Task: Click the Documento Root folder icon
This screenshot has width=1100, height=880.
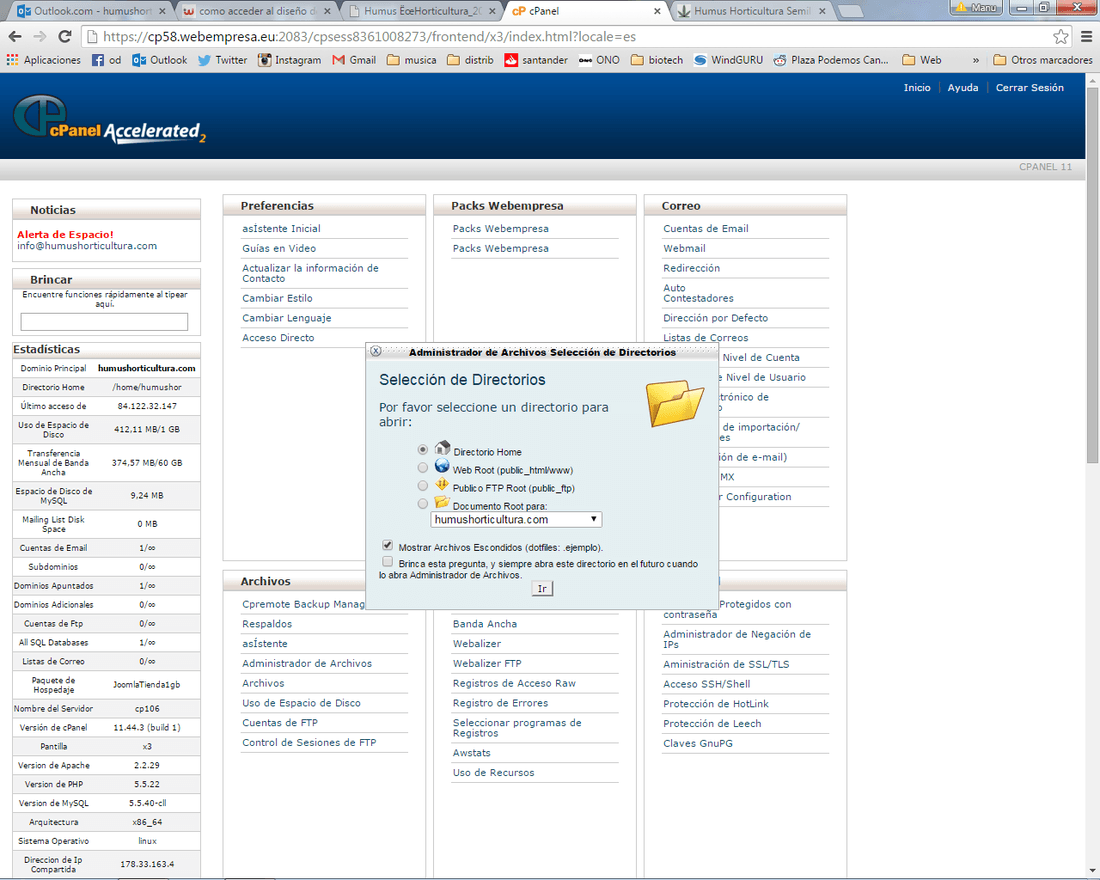Action: coord(442,502)
